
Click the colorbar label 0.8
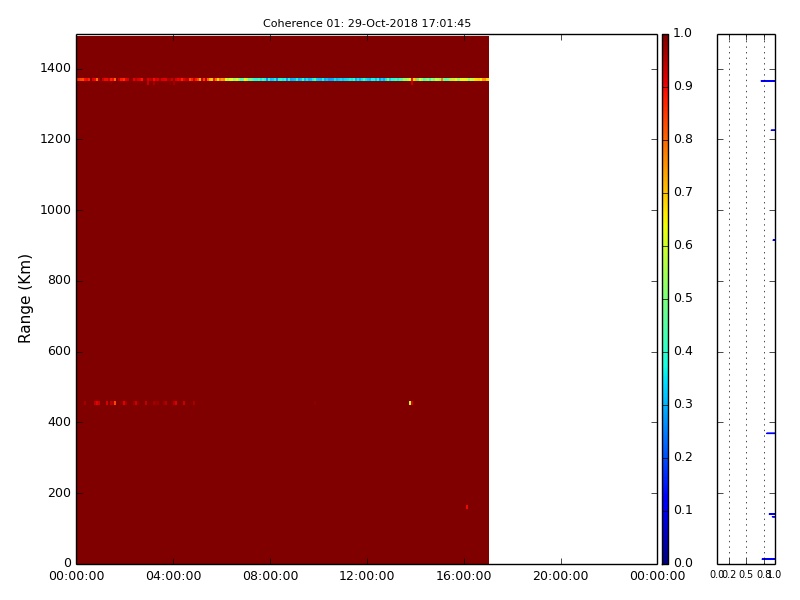pos(683,139)
